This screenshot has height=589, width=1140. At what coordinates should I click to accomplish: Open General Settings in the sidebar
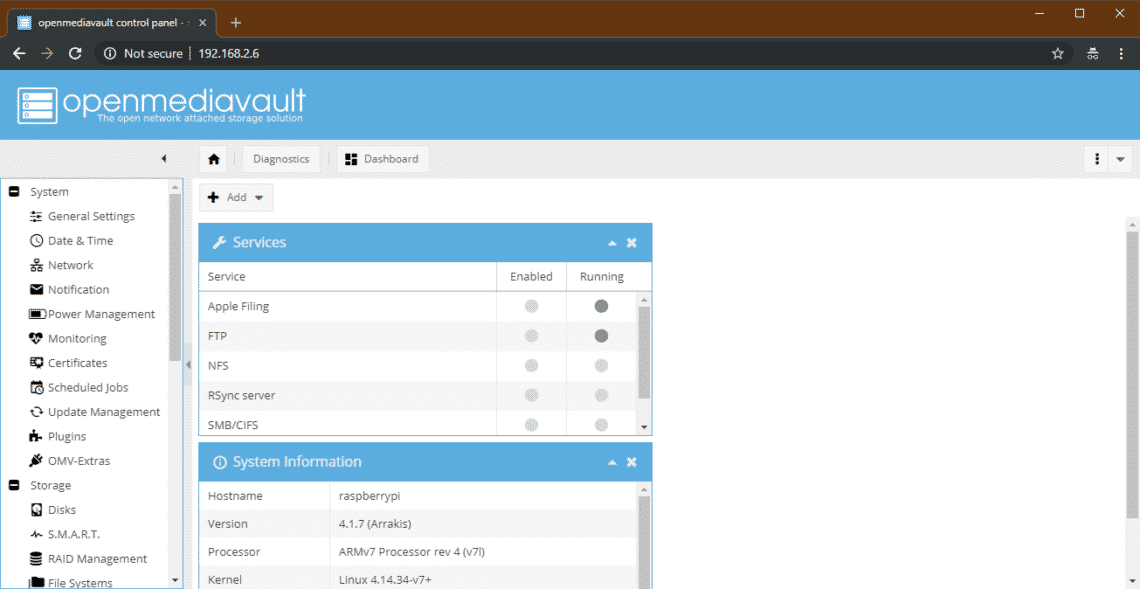[91, 216]
